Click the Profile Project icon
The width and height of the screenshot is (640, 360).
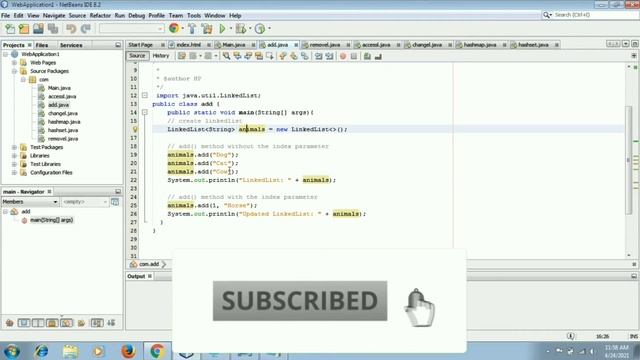point(260,29)
